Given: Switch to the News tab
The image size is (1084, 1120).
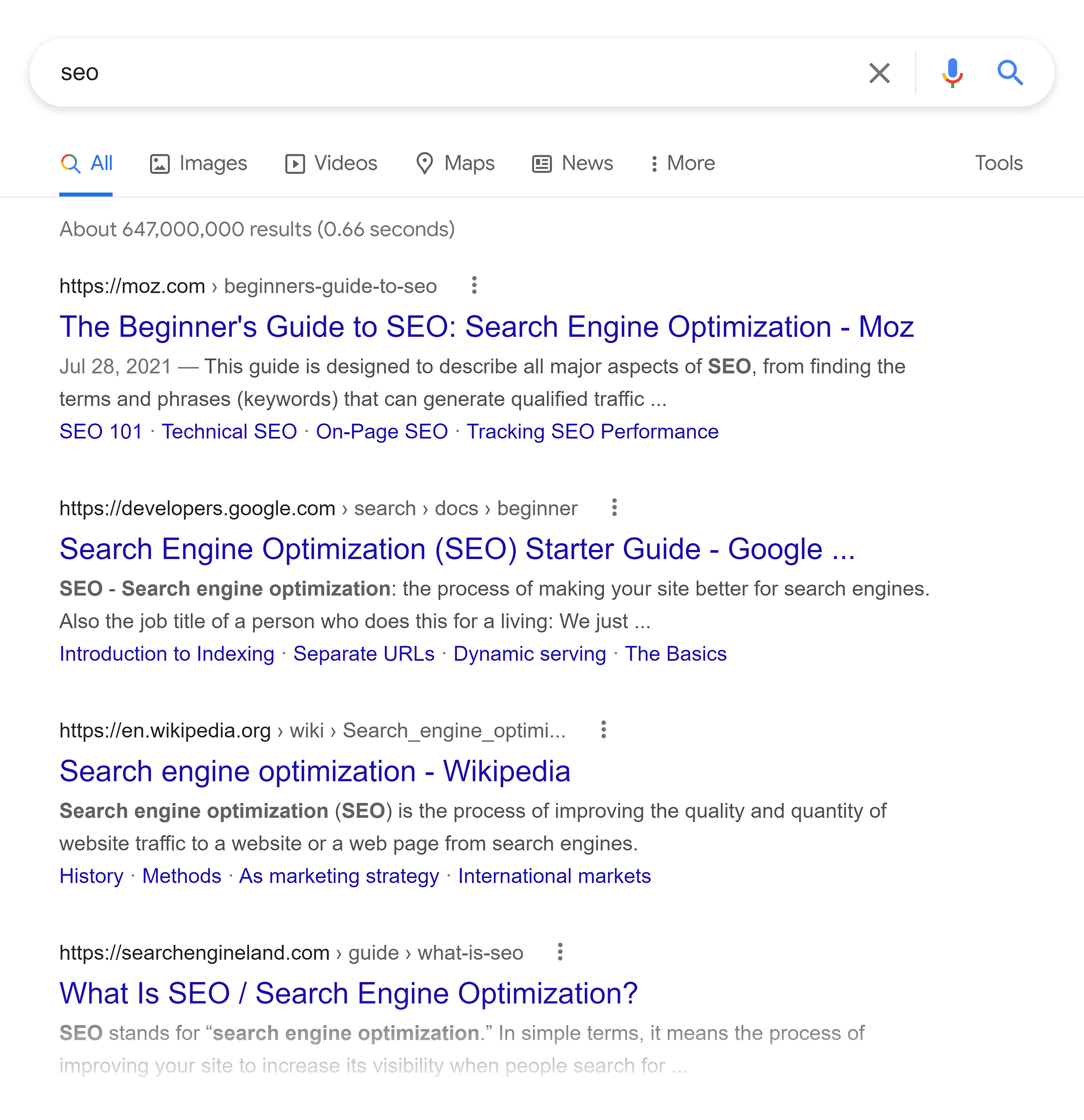Looking at the screenshot, I should (572, 164).
